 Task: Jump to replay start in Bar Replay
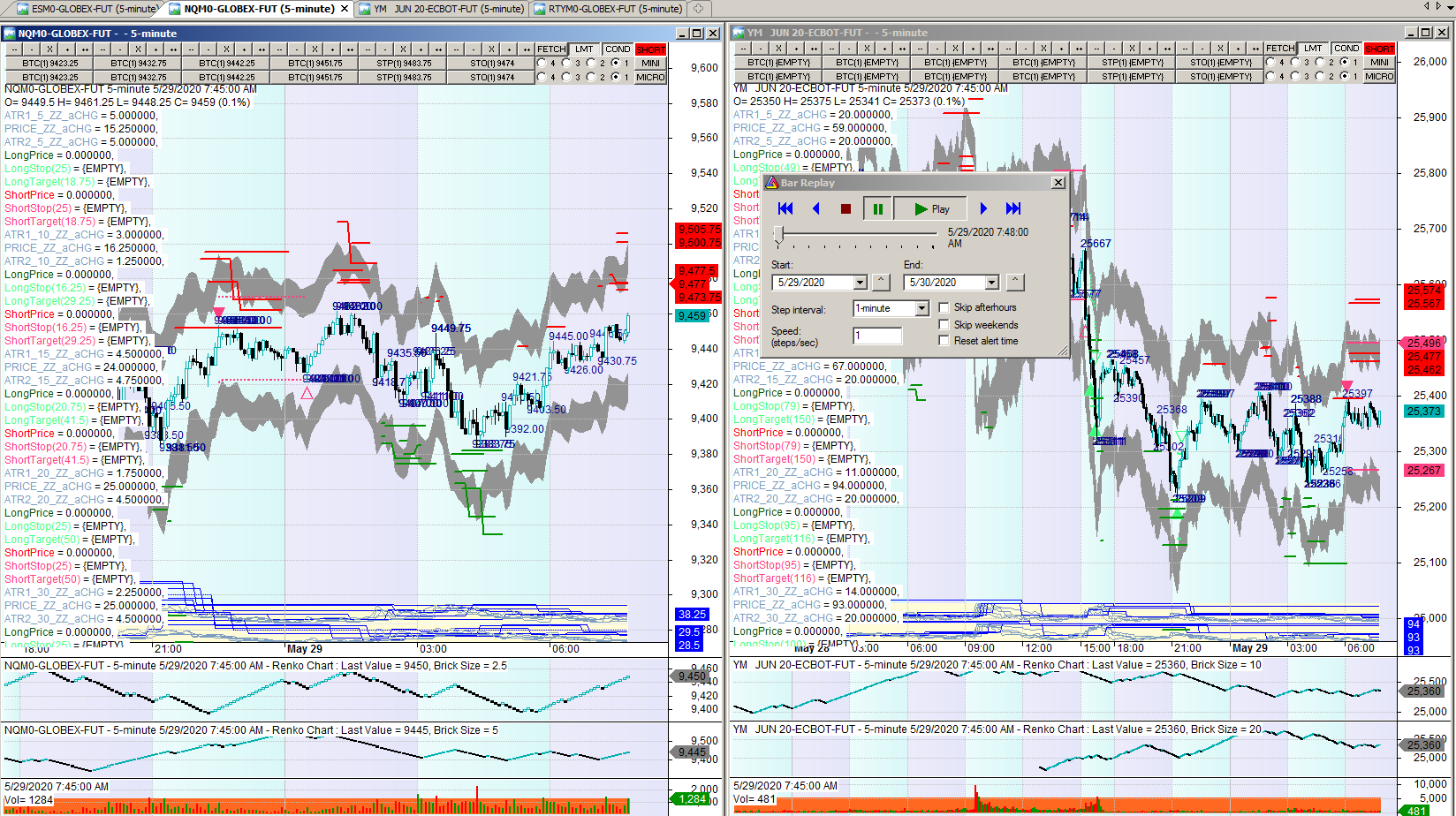click(x=785, y=209)
